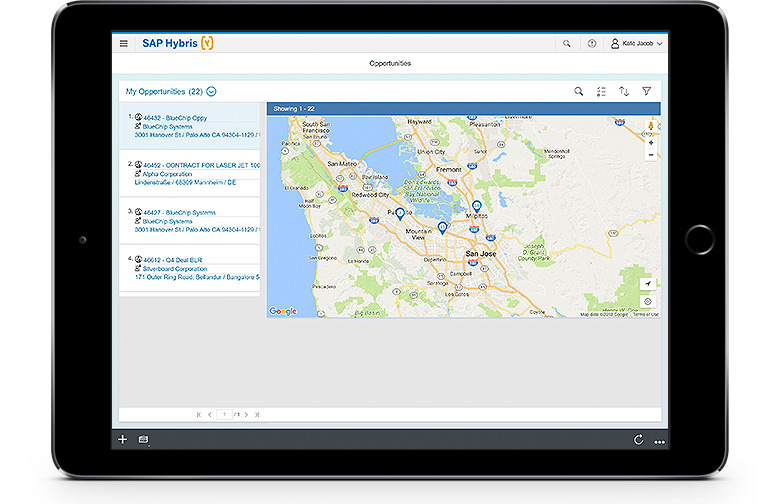Viewport: 780px width, 504px height.
Task: Go to last page of results
Action: tap(257, 414)
